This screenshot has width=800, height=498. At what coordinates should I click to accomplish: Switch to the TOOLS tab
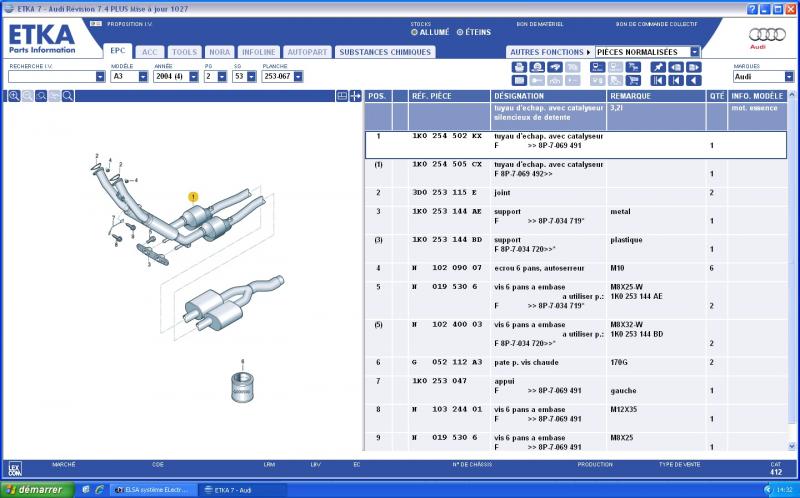pyautogui.click(x=184, y=52)
